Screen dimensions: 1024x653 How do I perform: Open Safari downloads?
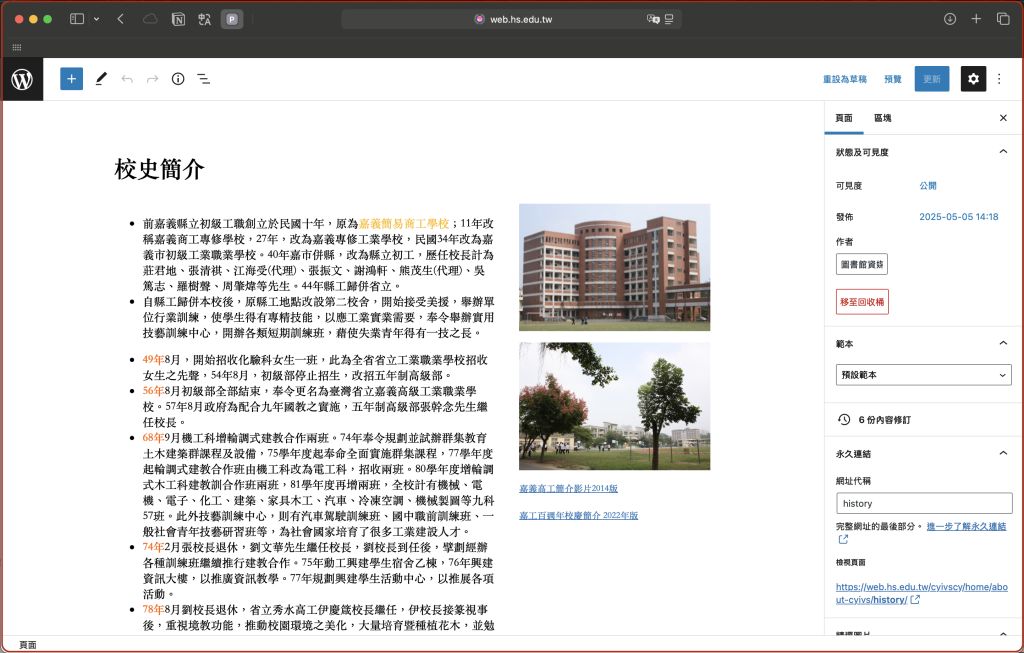950,19
